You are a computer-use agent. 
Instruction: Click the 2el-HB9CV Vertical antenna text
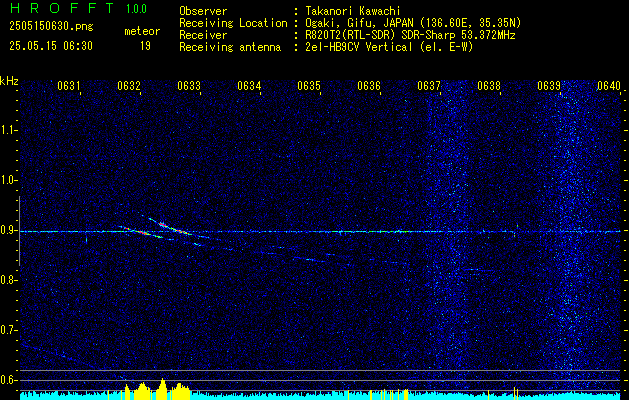click(x=389, y=47)
